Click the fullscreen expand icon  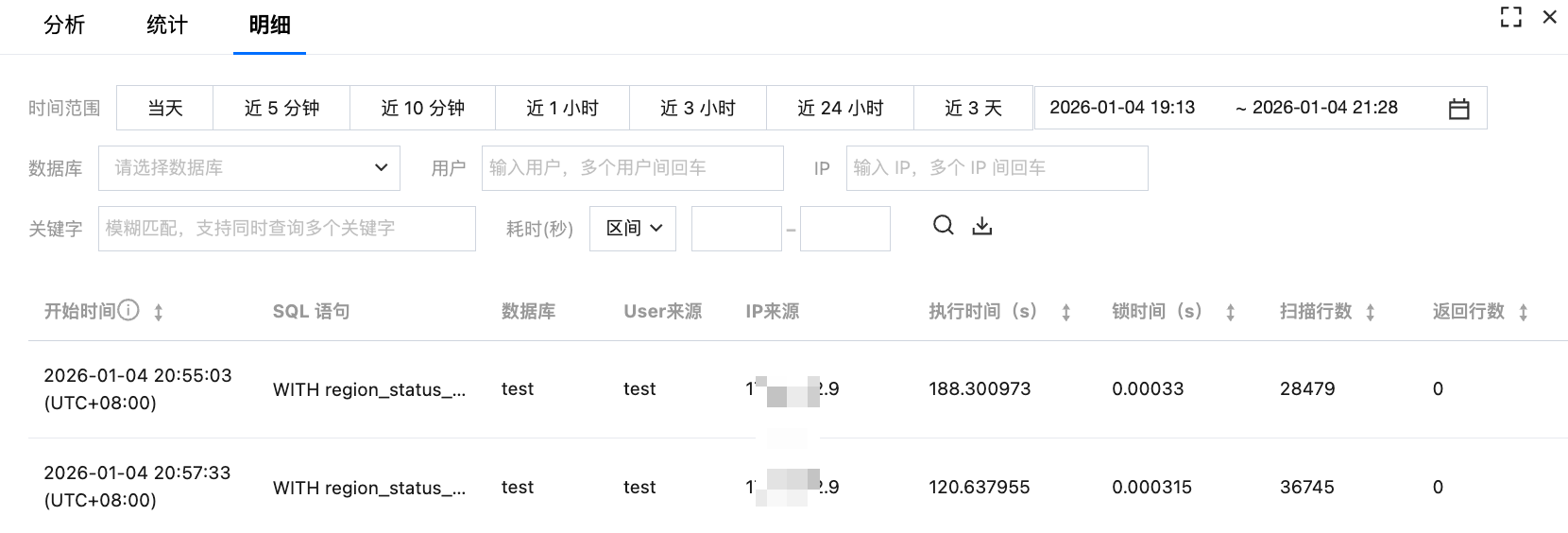pyautogui.click(x=1510, y=17)
